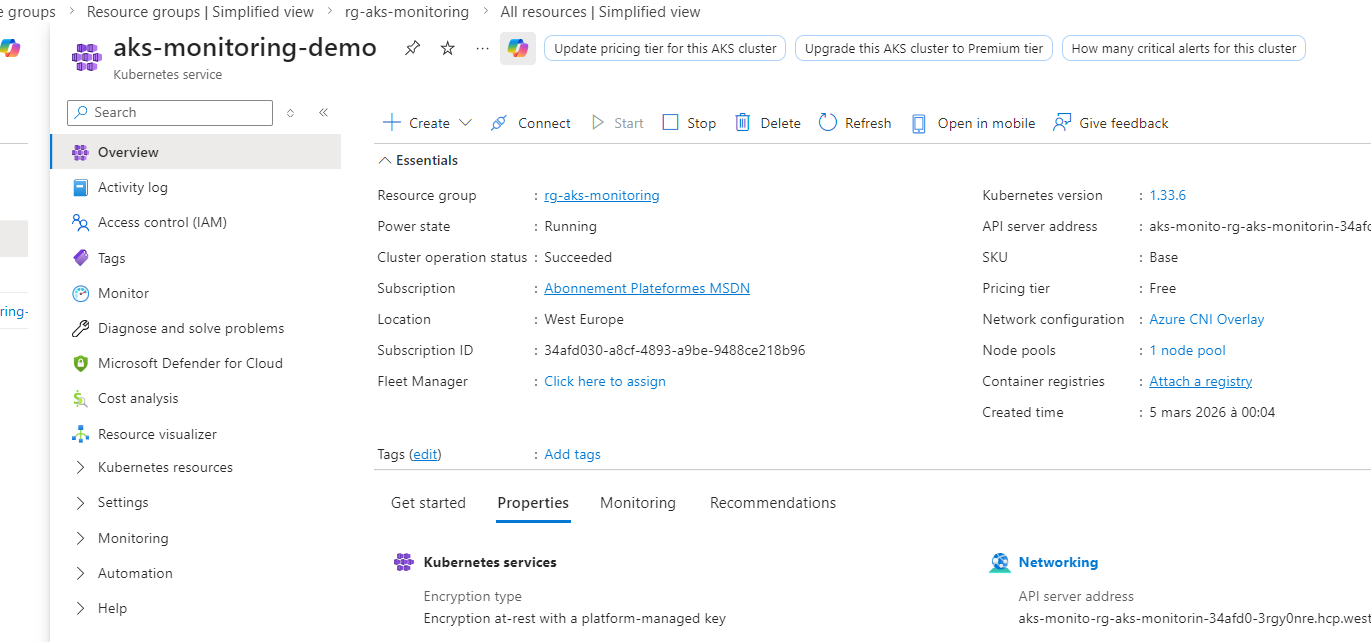This screenshot has width=1371, height=642.
Task: Add cluster to favorites via star icon
Action: tap(447, 47)
